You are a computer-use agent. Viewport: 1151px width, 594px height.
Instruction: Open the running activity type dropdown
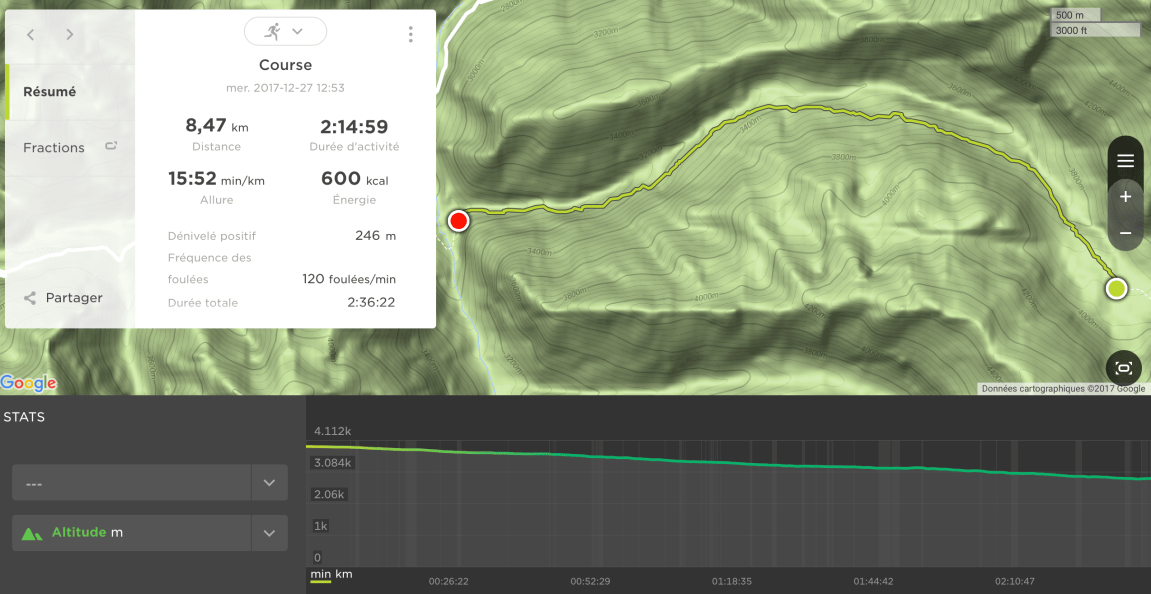(x=286, y=31)
